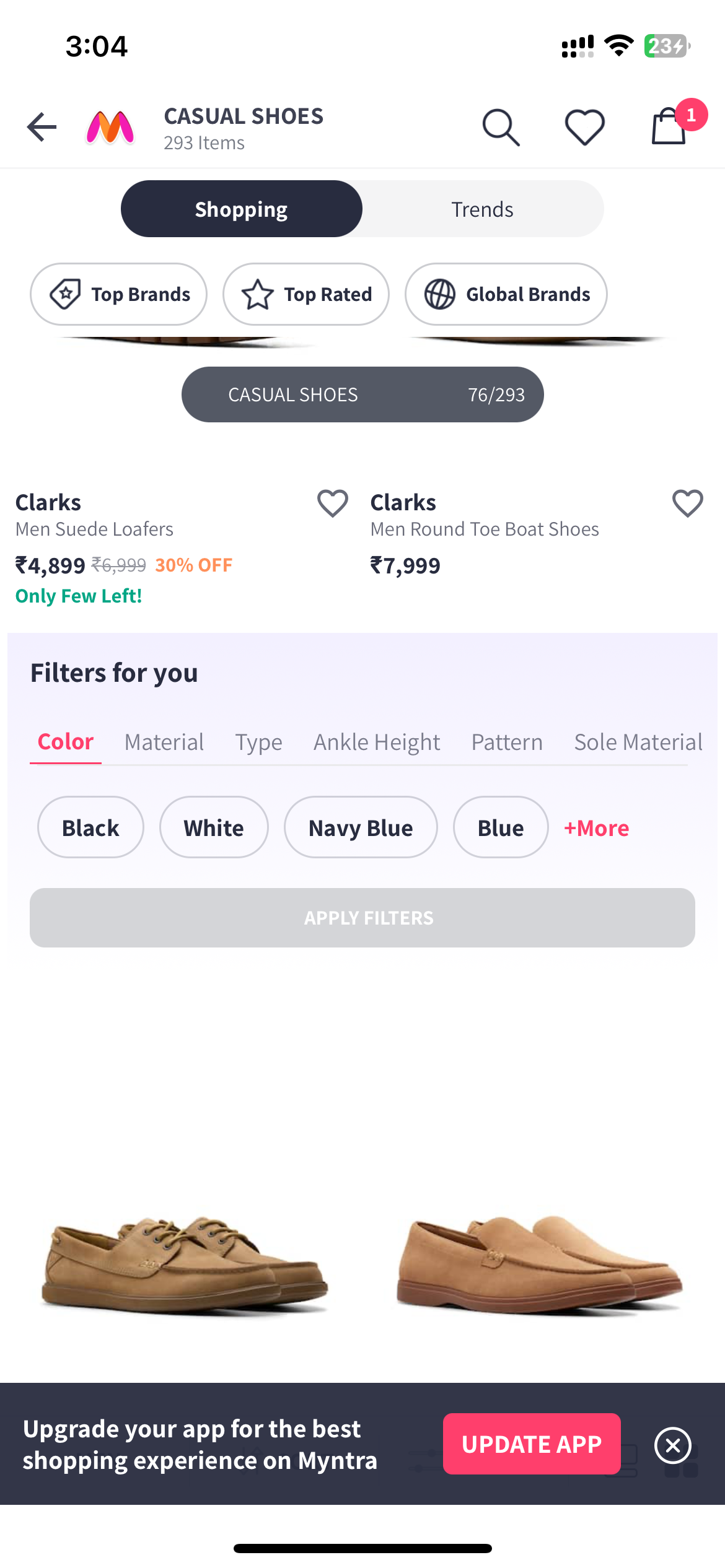Pick the Navy Blue color chip
The width and height of the screenshot is (725, 1568).
coord(361,827)
